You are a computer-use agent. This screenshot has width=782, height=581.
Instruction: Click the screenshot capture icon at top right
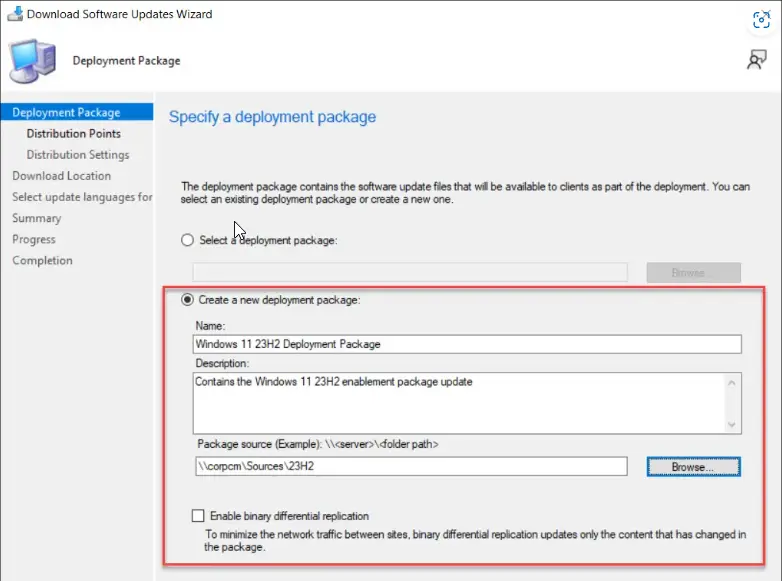(x=760, y=19)
